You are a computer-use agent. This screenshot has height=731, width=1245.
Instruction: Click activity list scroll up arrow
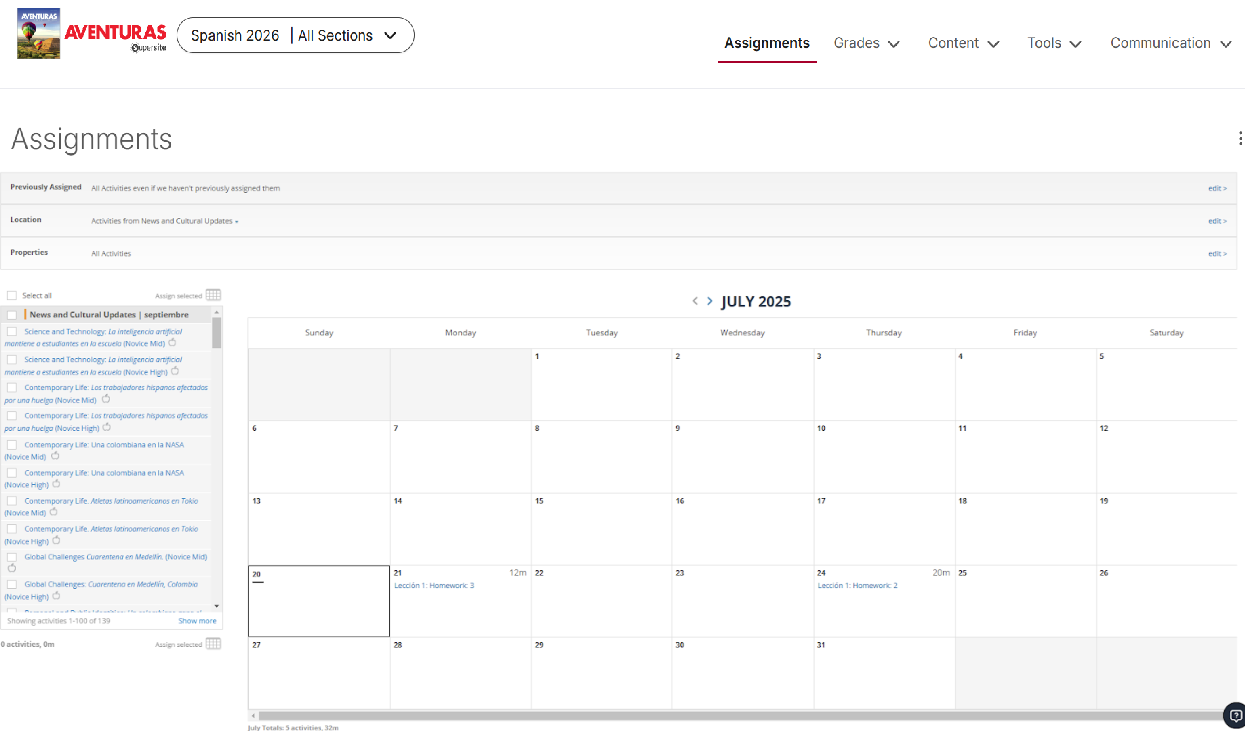(x=217, y=312)
